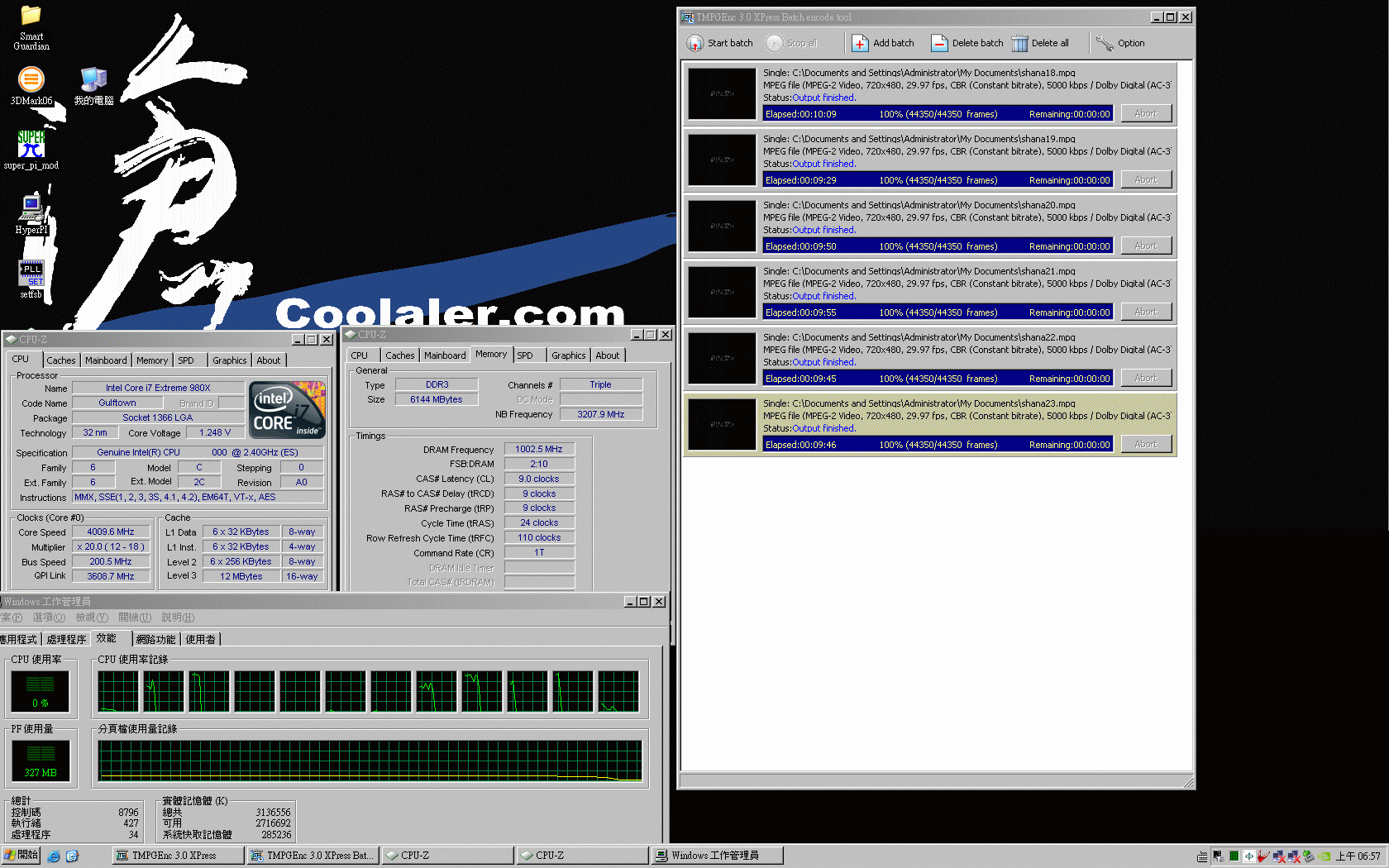1389x868 pixels.
Task: Open the 檢視(V) menu in Task Manager
Action: coord(92,618)
